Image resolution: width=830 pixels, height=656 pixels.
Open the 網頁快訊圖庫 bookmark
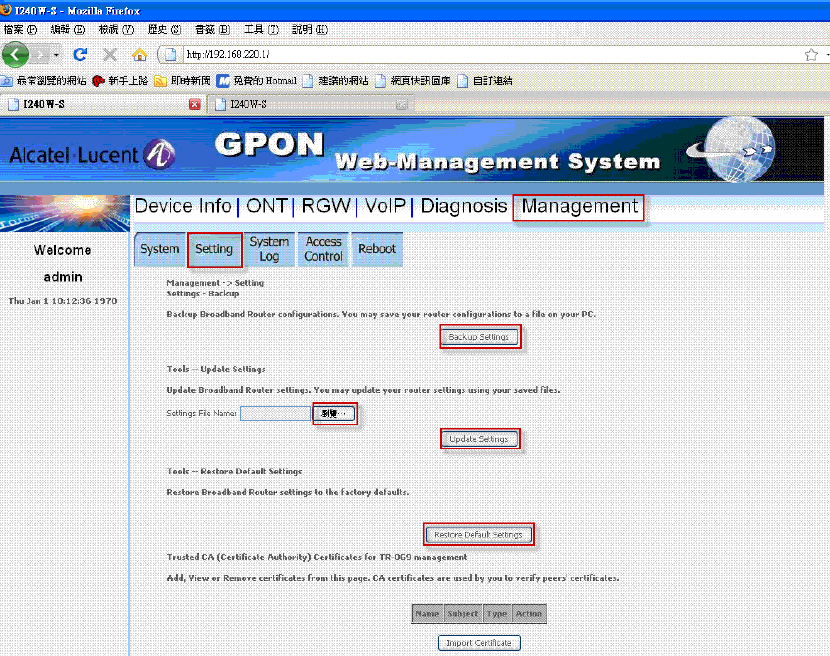click(412, 80)
